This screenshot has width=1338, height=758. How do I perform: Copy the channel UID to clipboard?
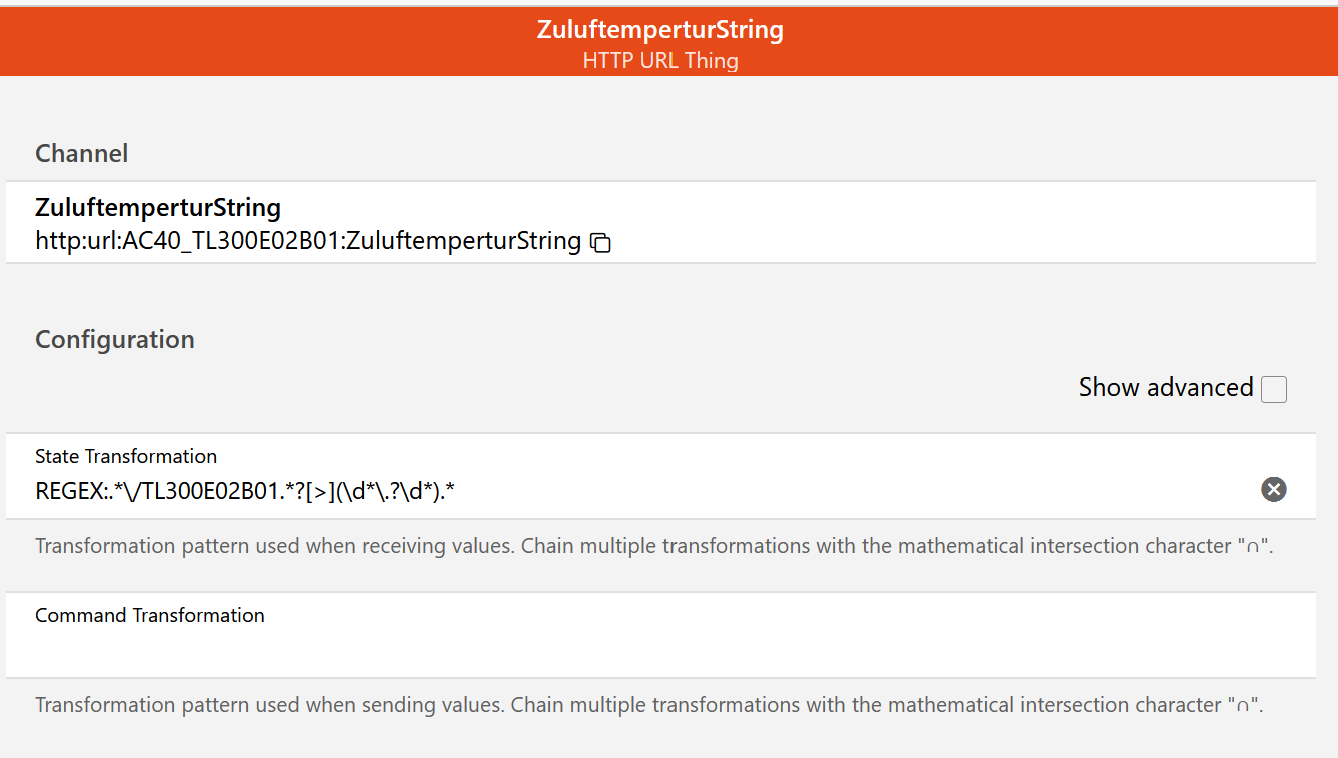600,242
